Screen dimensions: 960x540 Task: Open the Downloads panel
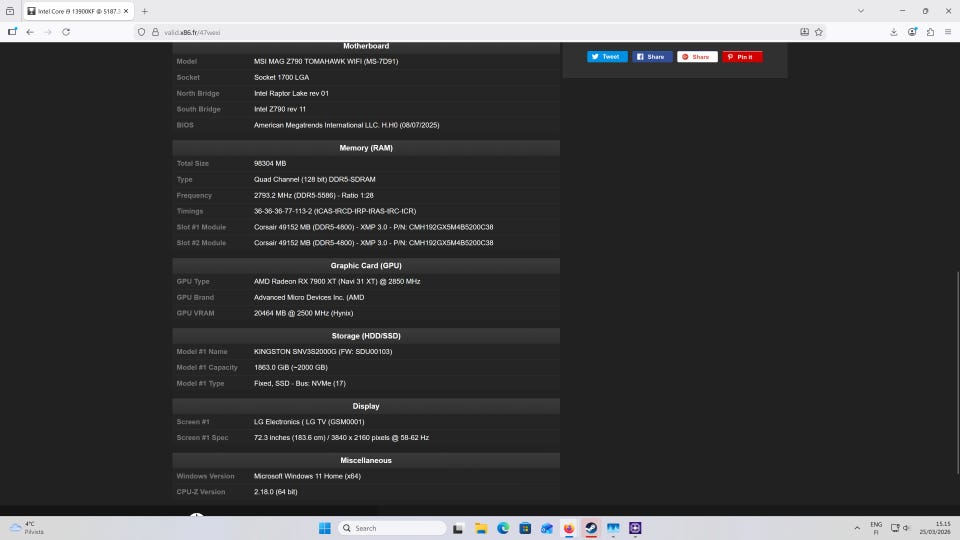point(894,32)
